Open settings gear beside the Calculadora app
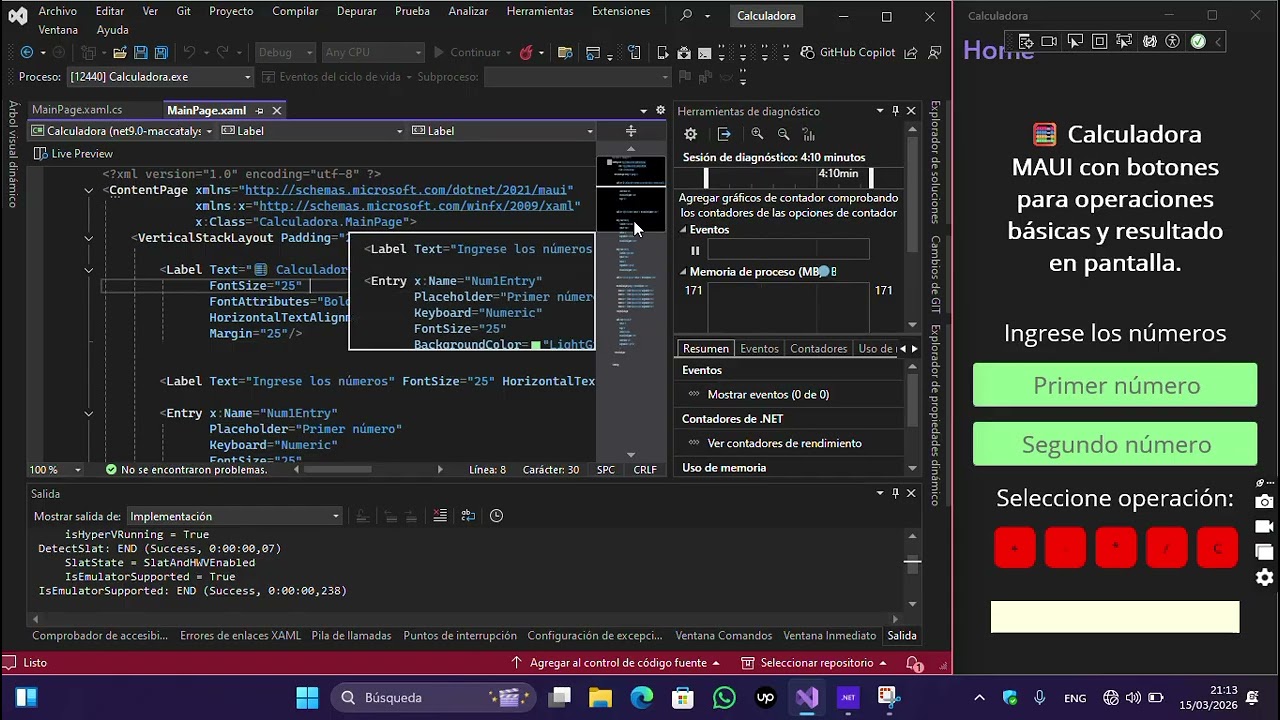Image resolution: width=1280 pixels, height=720 pixels. coord(1265,577)
